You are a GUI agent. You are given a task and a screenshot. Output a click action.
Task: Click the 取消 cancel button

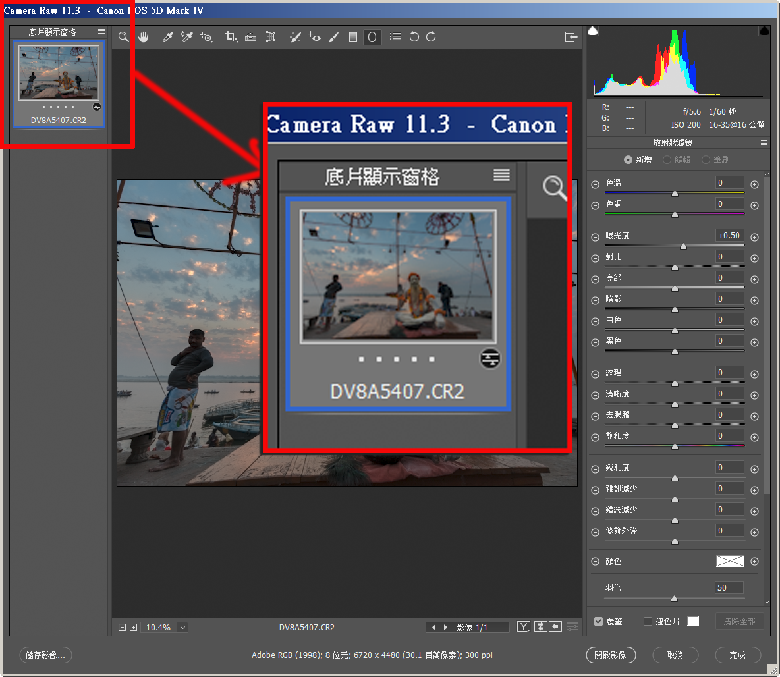(675, 655)
